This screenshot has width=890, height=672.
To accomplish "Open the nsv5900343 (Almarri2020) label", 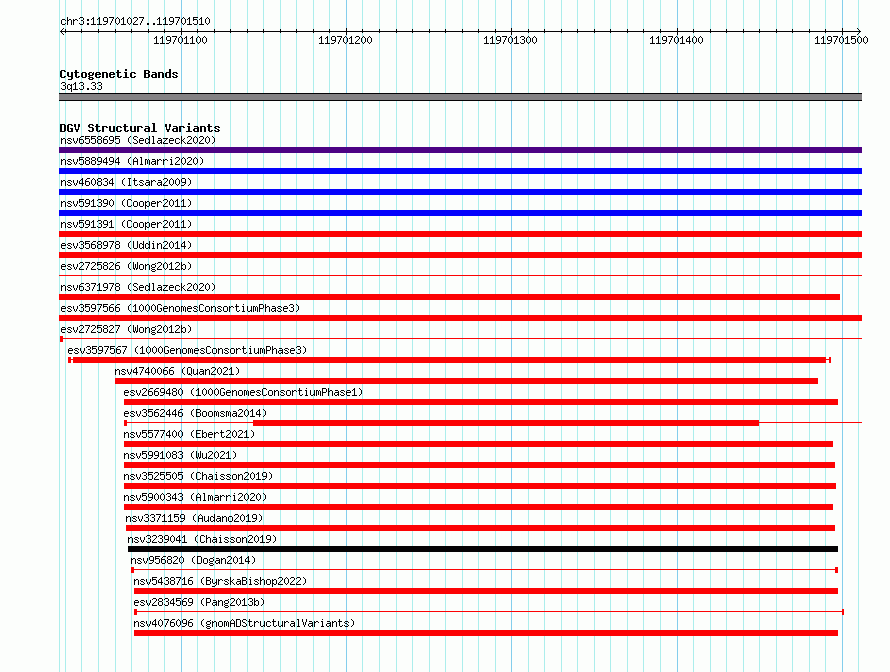I will [x=195, y=497].
